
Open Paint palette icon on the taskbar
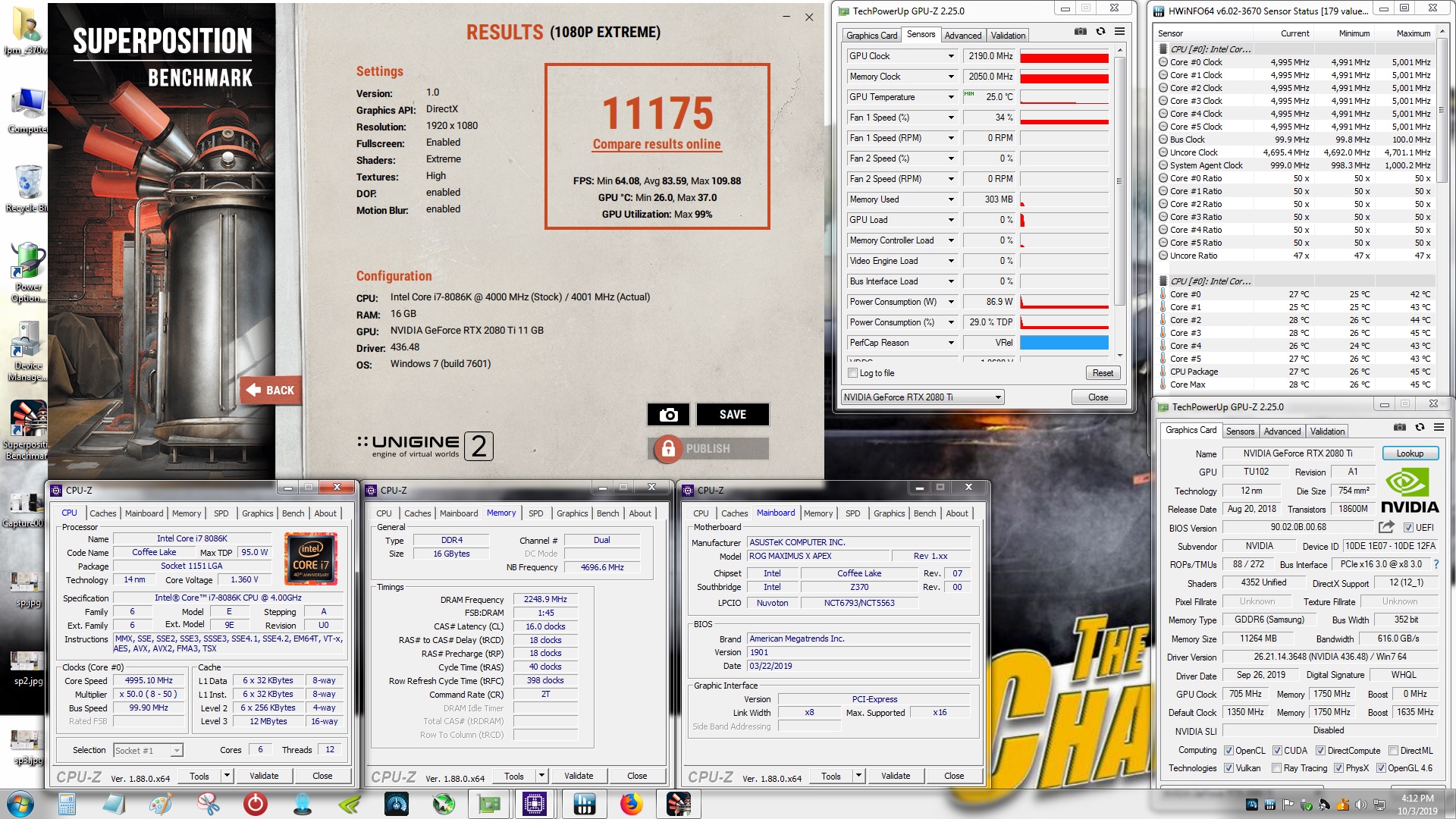161,804
